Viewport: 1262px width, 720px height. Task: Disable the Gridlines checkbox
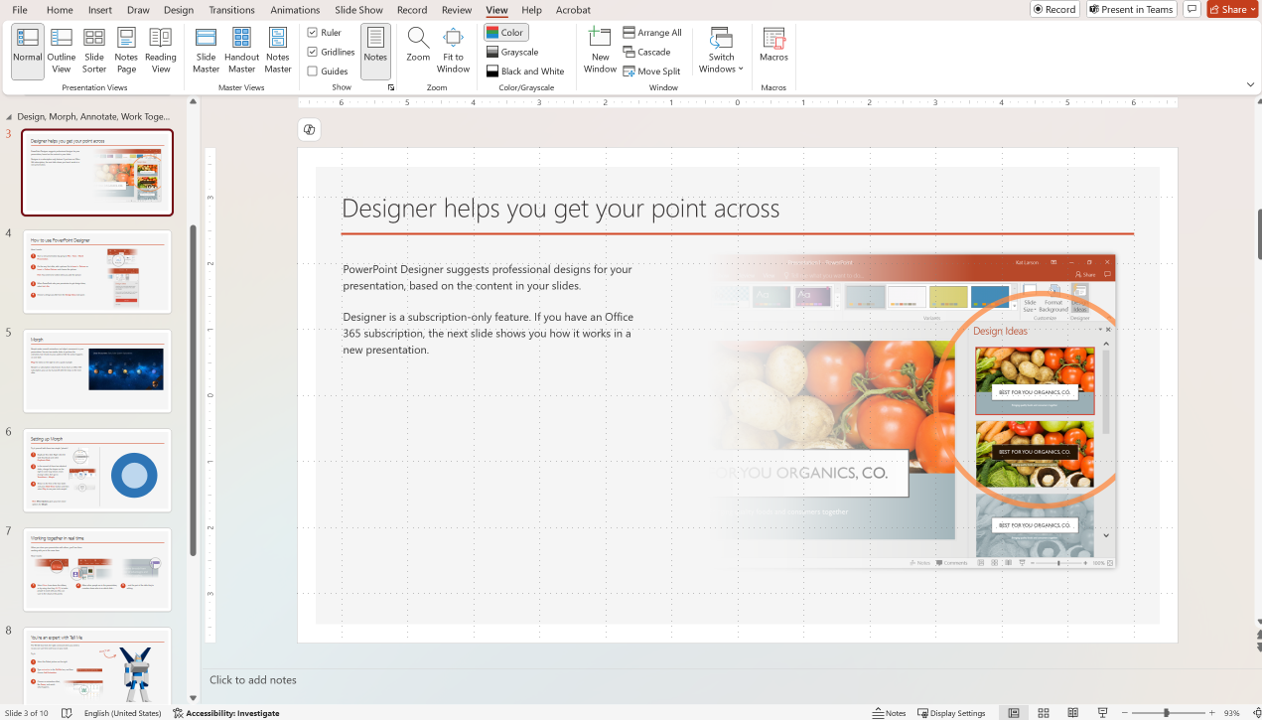click(313, 52)
